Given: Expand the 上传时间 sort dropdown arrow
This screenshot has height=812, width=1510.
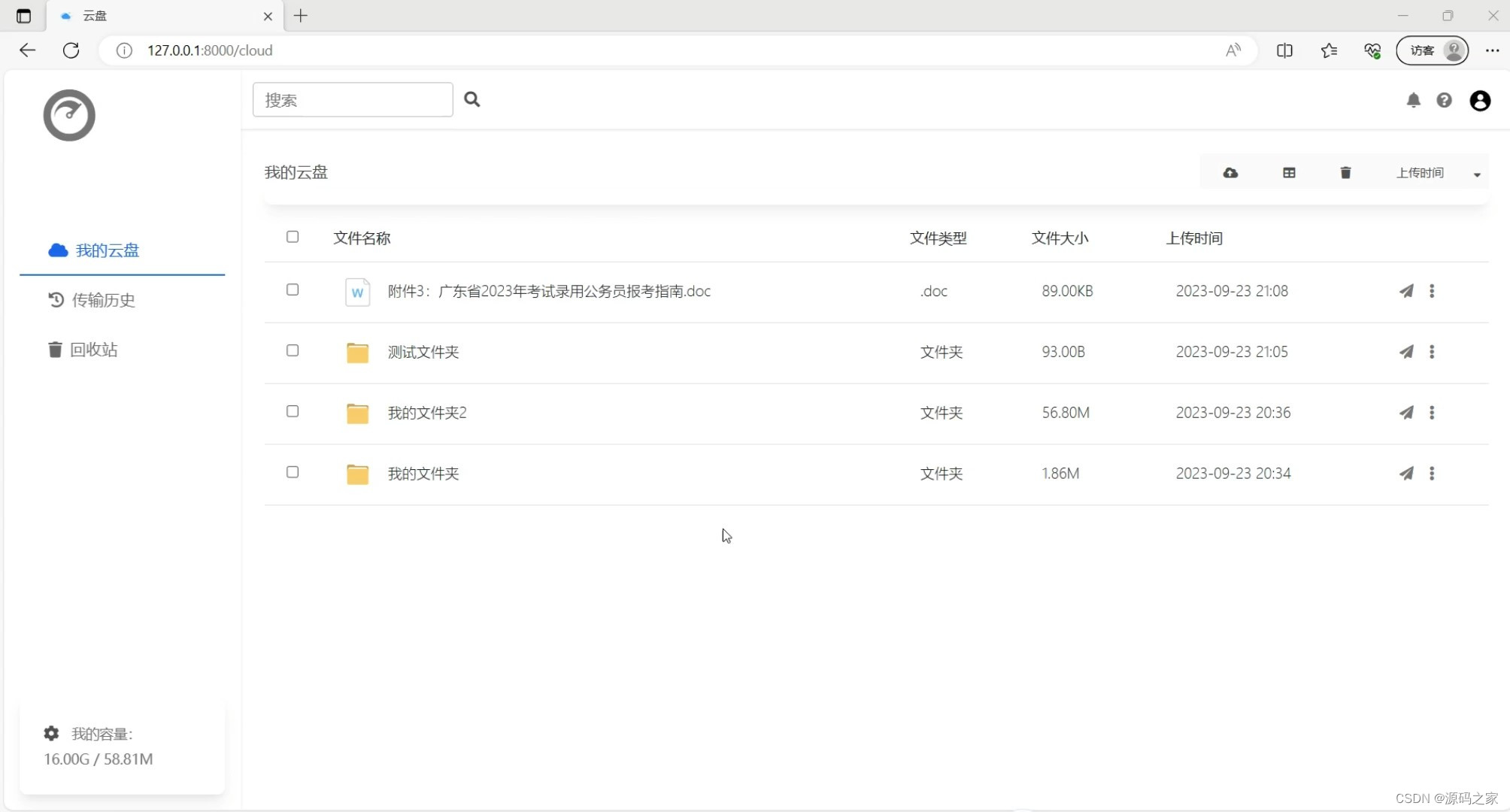Looking at the screenshot, I should 1477,174.
